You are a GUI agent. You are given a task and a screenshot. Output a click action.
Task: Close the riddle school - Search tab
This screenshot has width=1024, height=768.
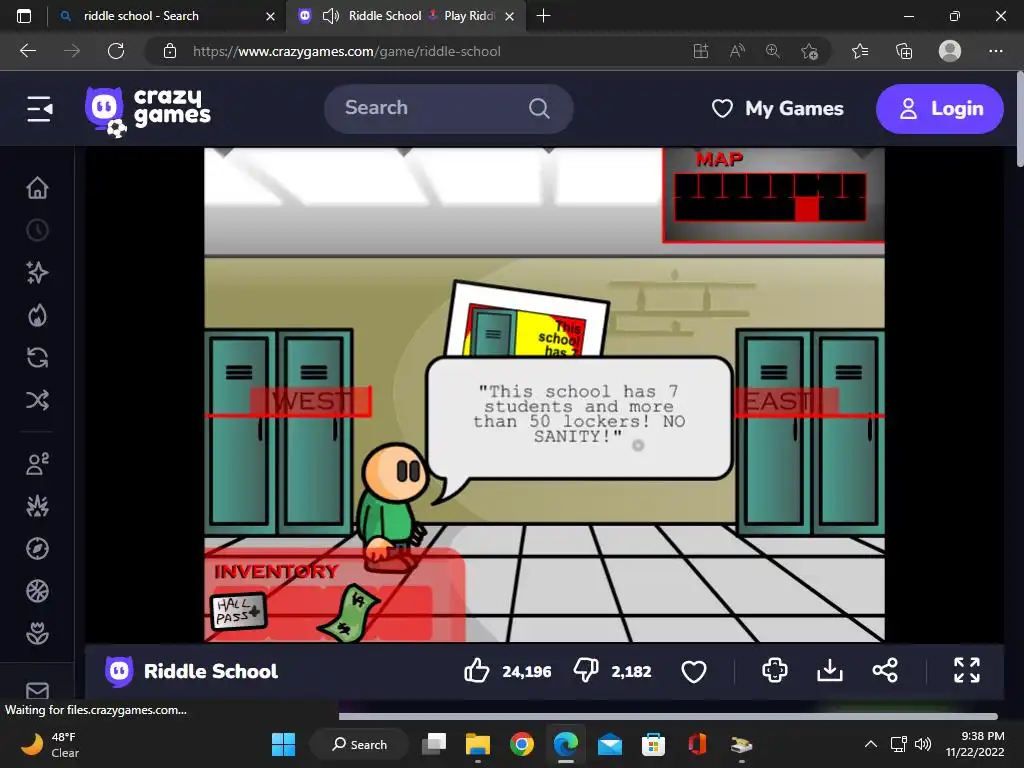(x=270, y=16)
